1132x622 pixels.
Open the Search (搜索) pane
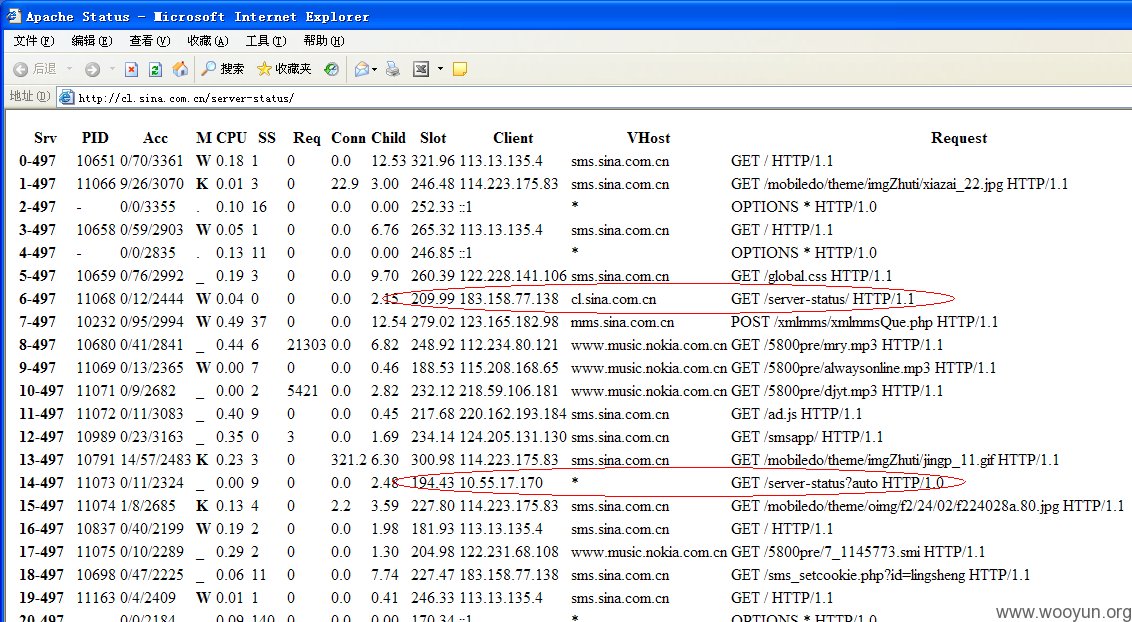pyautogui.click(x=223, y=69)
